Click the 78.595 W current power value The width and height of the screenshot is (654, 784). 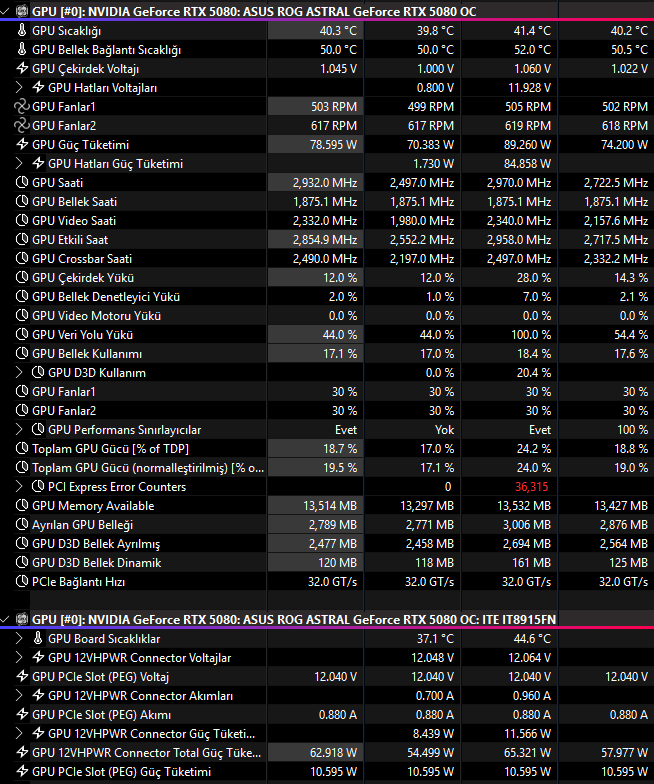click(x=334, y=145)
